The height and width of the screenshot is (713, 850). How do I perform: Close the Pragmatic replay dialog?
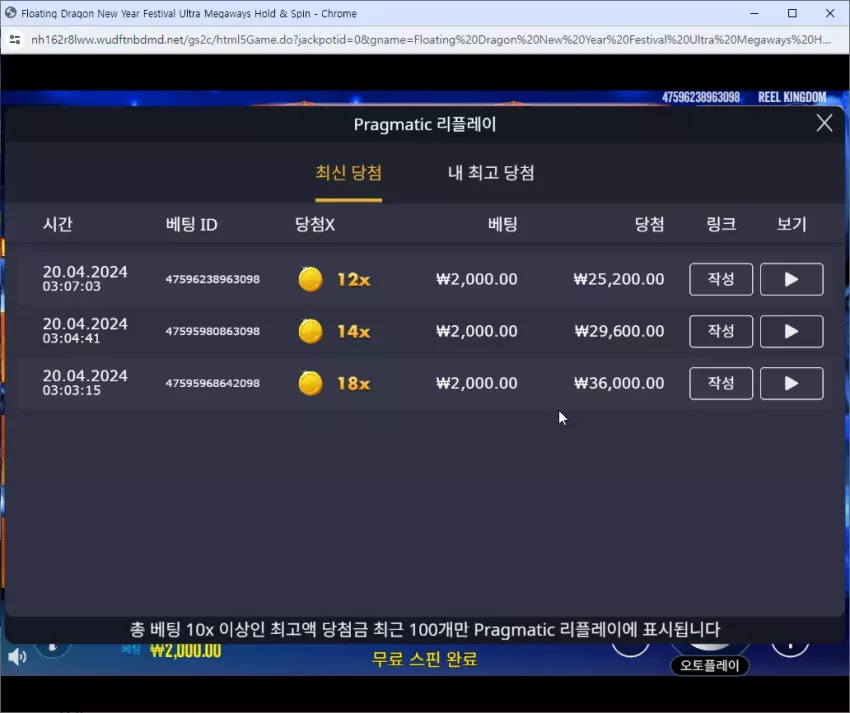824,123
